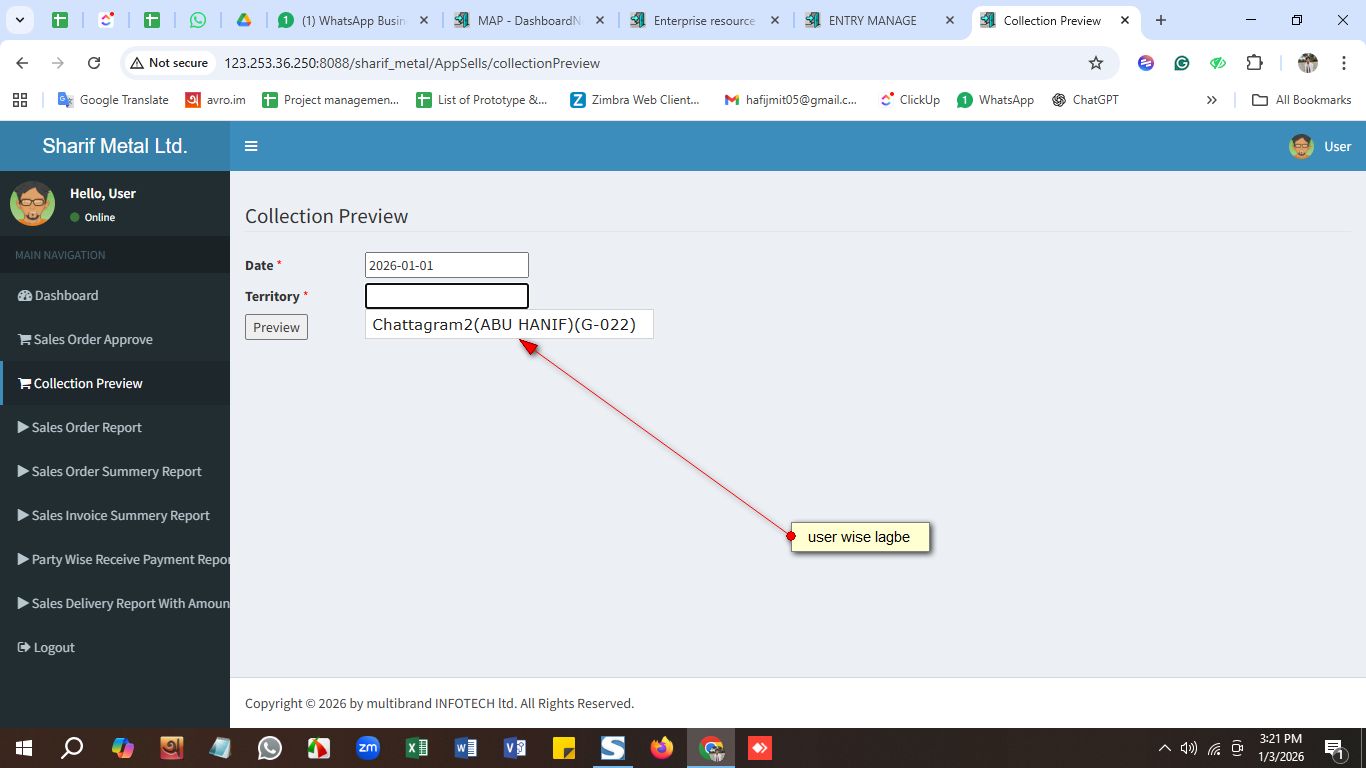The image size is (1366, 768).
Task: Open the Chrome three-dot menu
Action: coord(1344,63)
